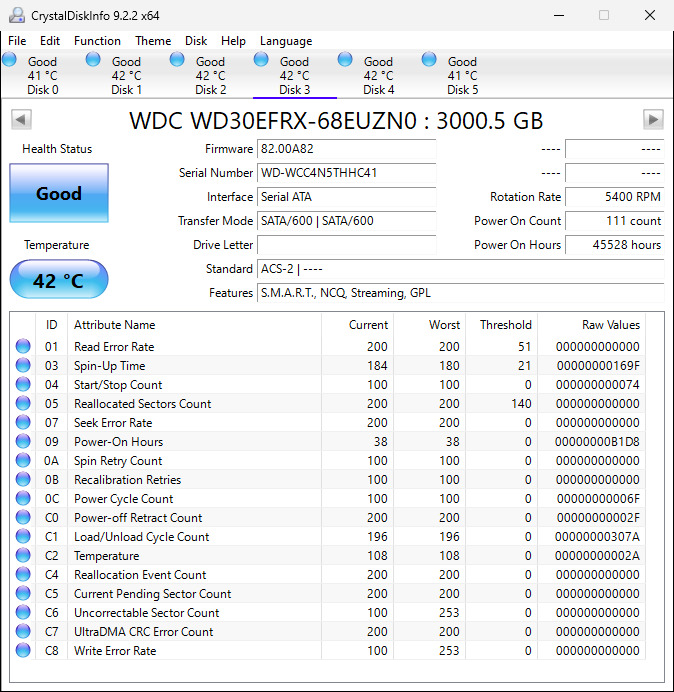Click the ID column header
The height and width of the screenshot is (692, 674).
[x=51, y=325]
